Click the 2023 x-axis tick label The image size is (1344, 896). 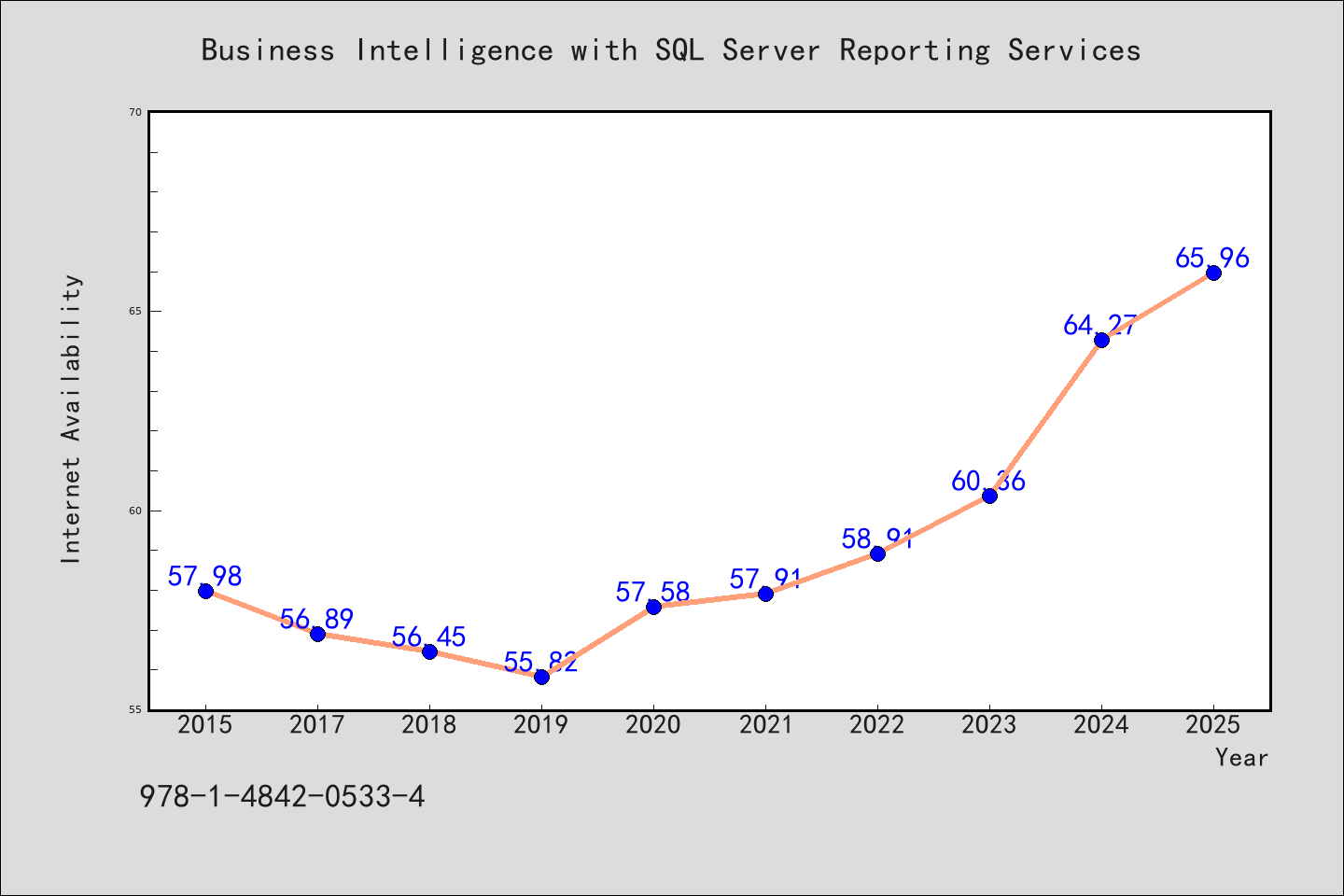pyautogui.click(x=989, y=725)
